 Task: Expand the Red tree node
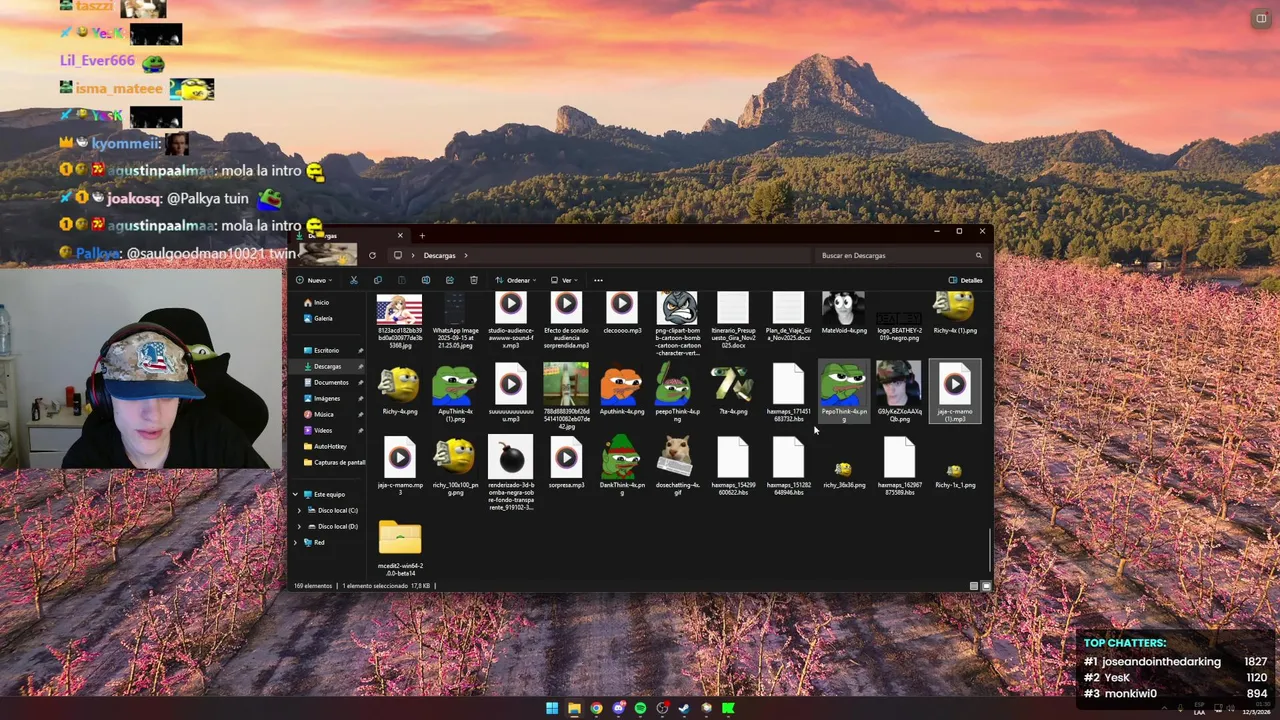[295, 542]
